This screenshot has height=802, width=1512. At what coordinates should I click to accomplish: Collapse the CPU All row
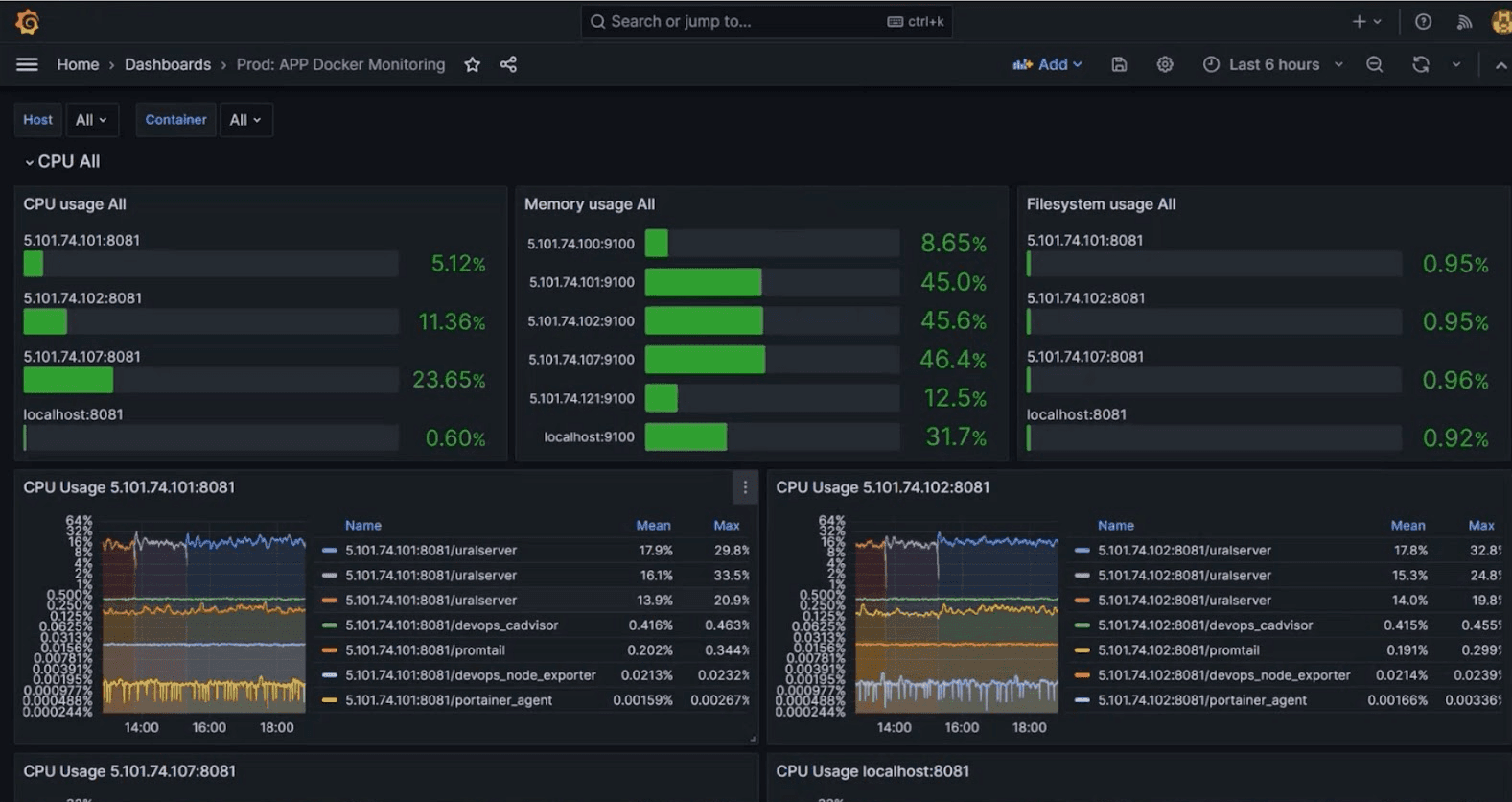coord(67,162)
